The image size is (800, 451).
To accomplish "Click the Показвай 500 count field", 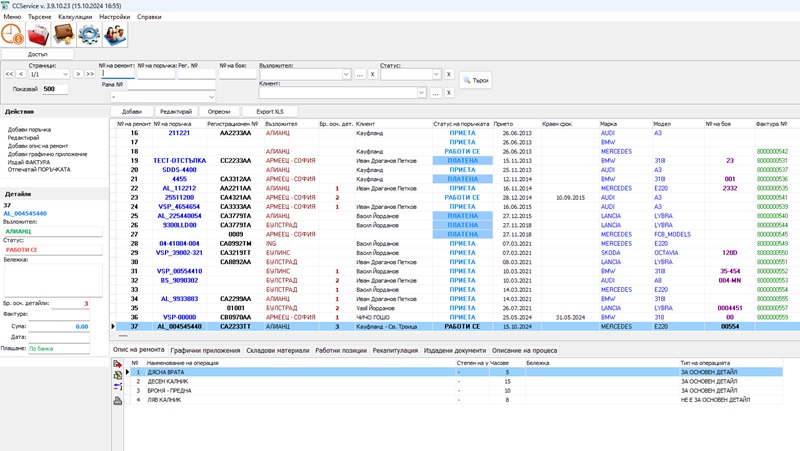I will pyautogui.click(x=55, y=89).
